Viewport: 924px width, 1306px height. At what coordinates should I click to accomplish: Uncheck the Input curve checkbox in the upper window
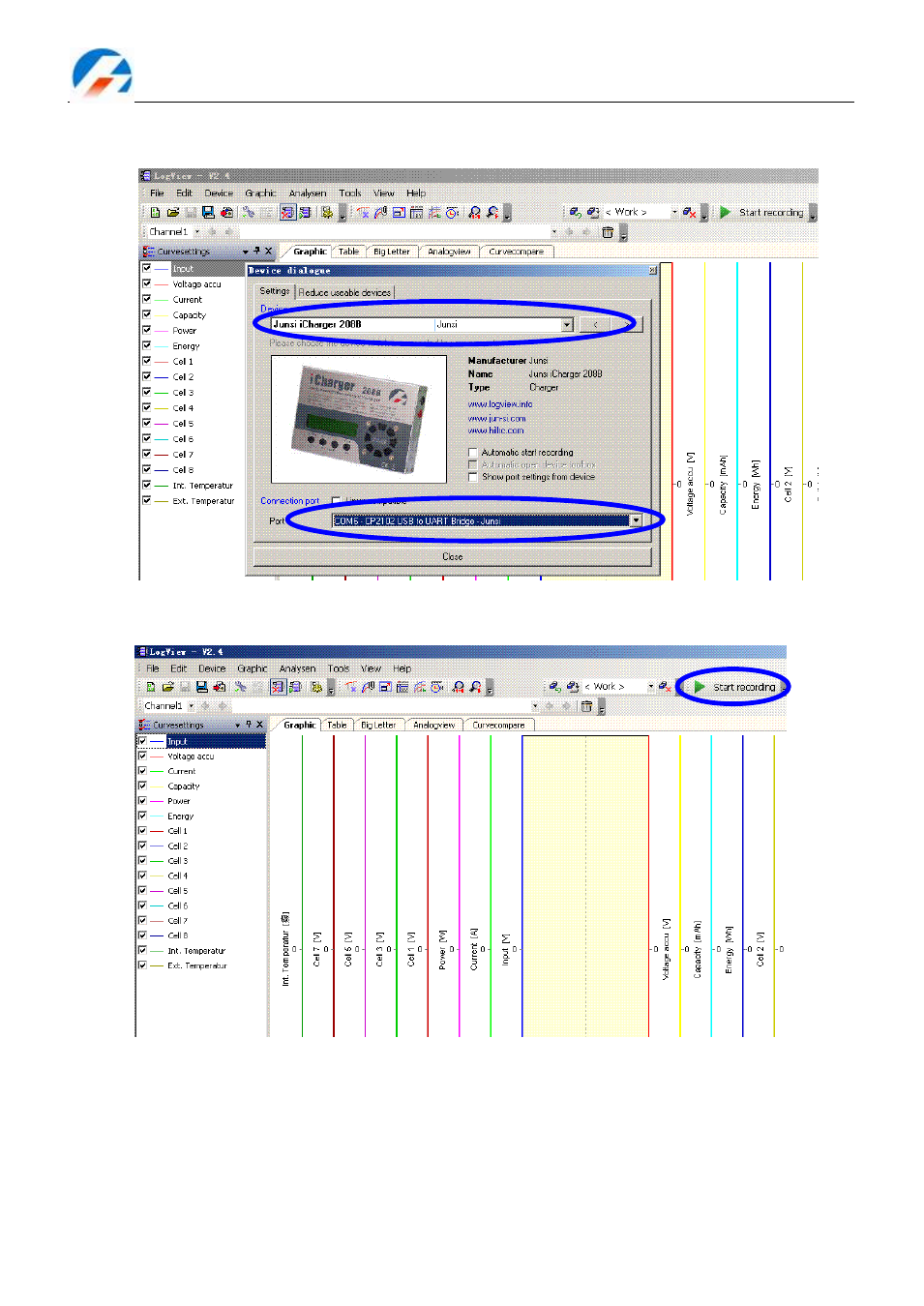coord(146,268)
